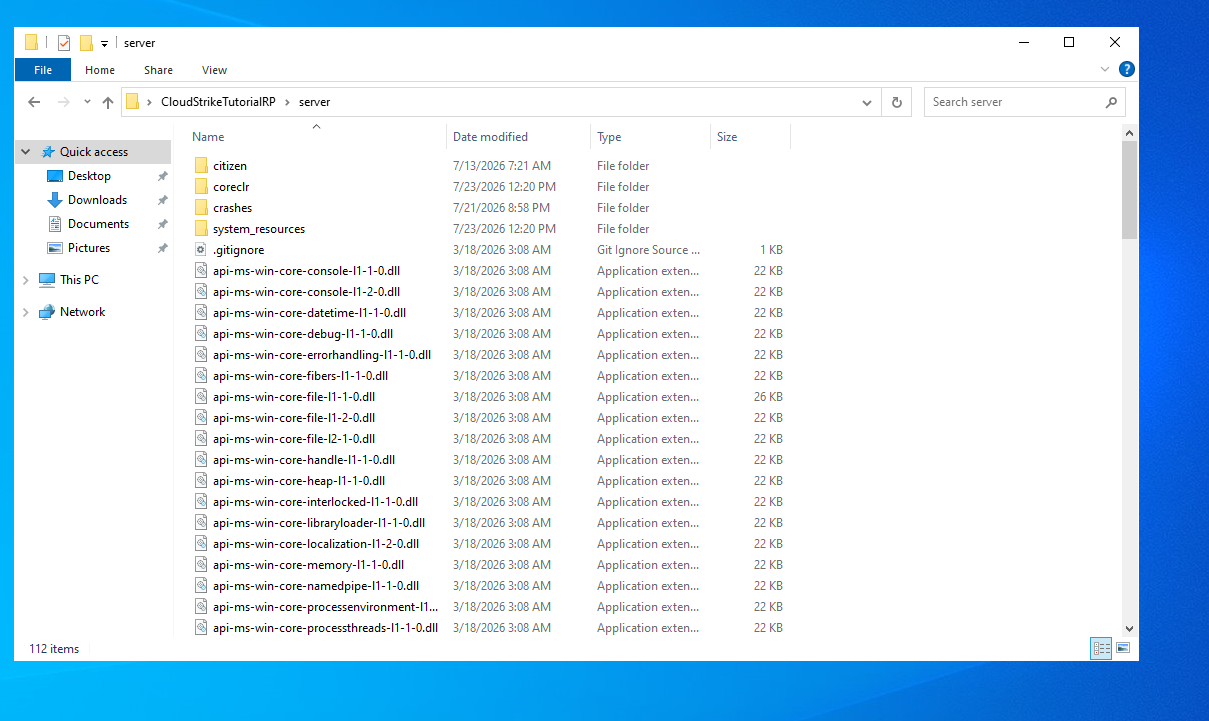
Task: Switch to the Large icons view button
Action: (x=1123, y=648)
